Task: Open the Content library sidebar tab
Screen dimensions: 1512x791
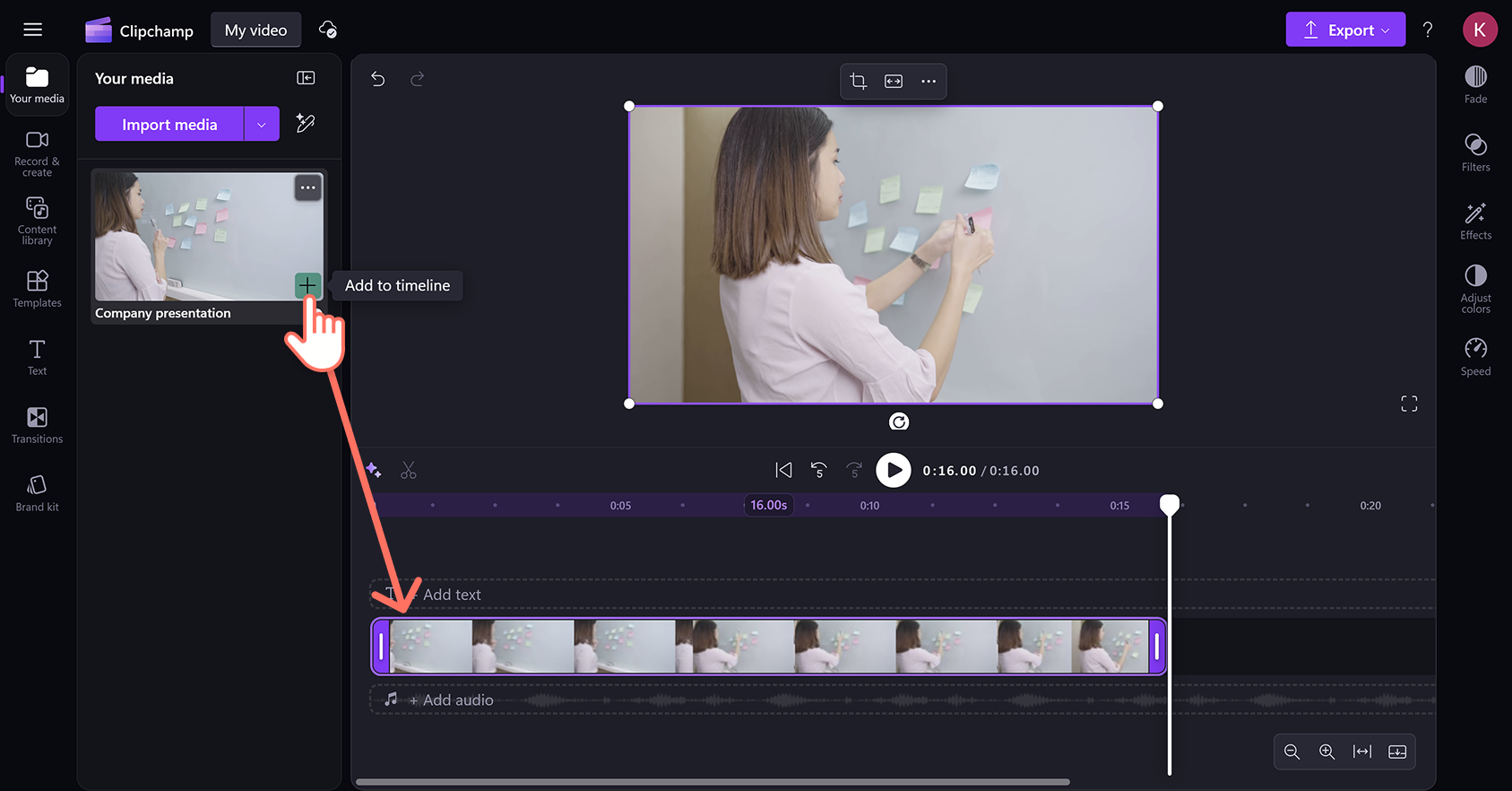Action: (37, 221)
